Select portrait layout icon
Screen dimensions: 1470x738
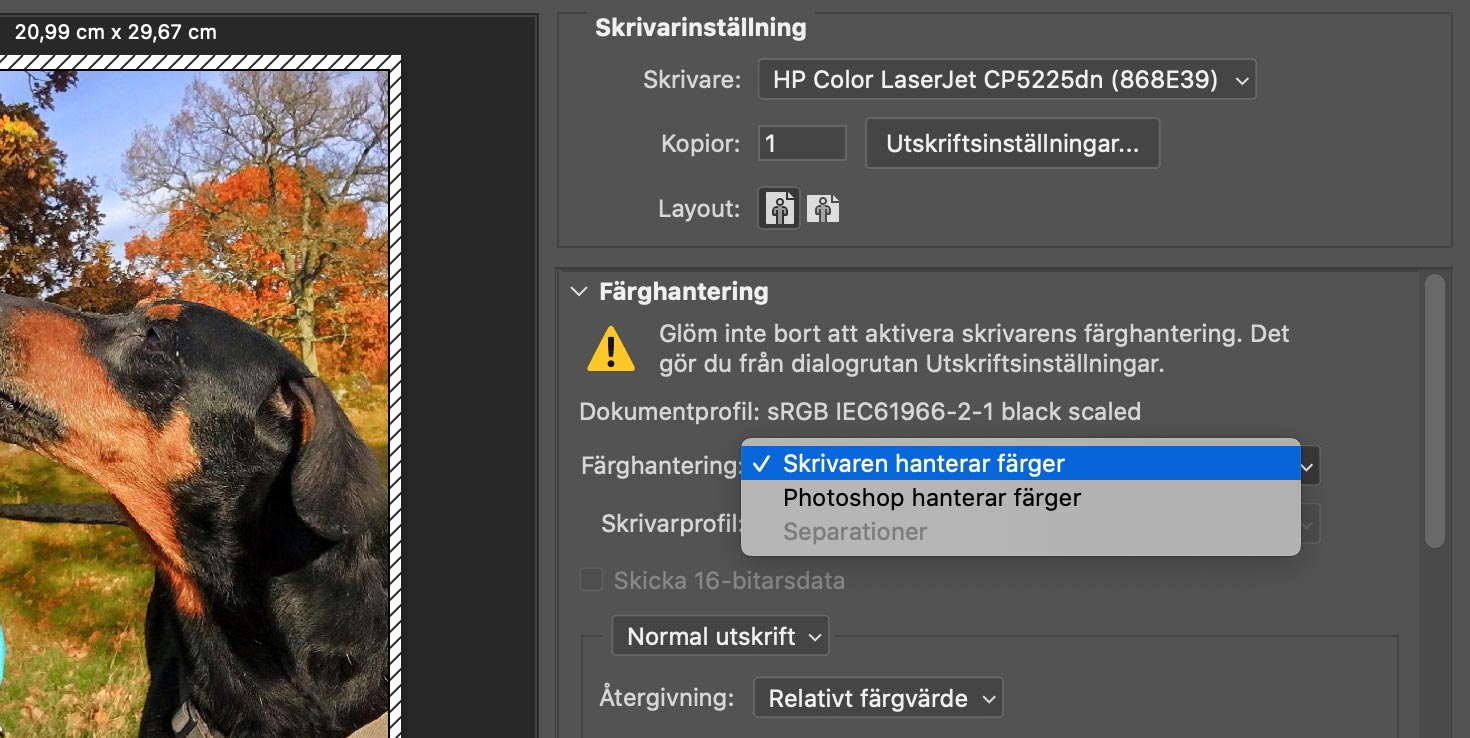tap(779, 209)
